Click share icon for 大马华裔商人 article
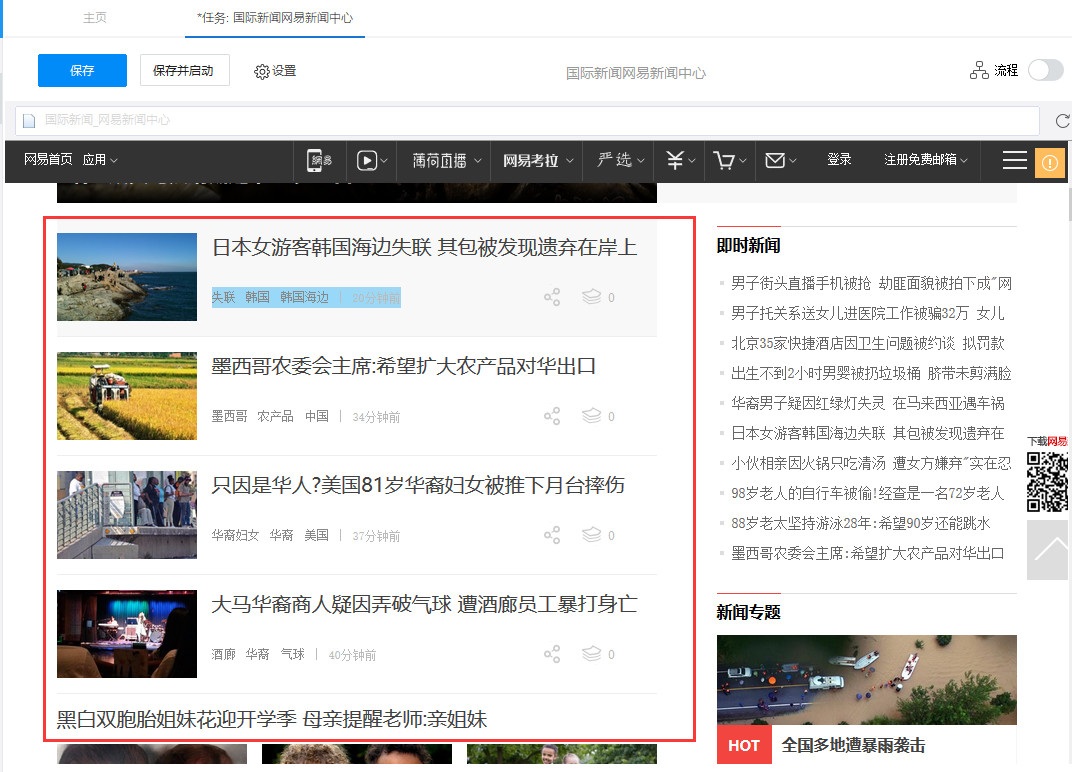Image resolution: width=1072 pixels, height=772 pixels. pos(552,654)
